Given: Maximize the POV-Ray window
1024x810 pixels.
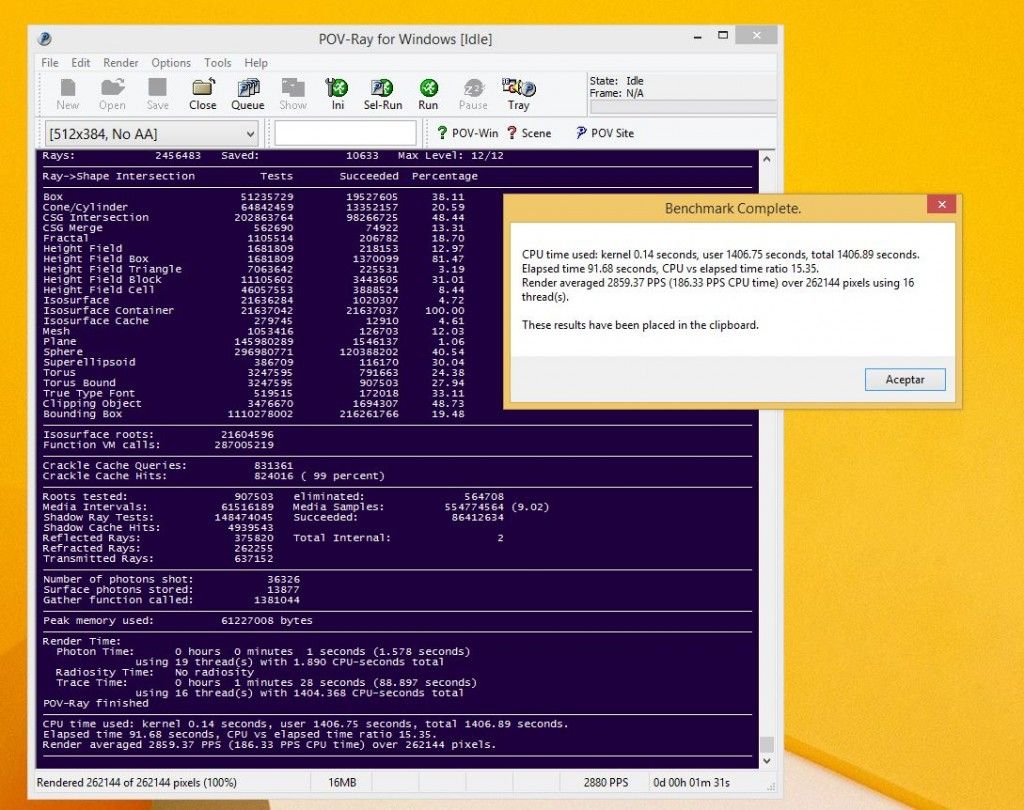Looking at the screenshot, I should pyautogui.click(x=723, y=36).
